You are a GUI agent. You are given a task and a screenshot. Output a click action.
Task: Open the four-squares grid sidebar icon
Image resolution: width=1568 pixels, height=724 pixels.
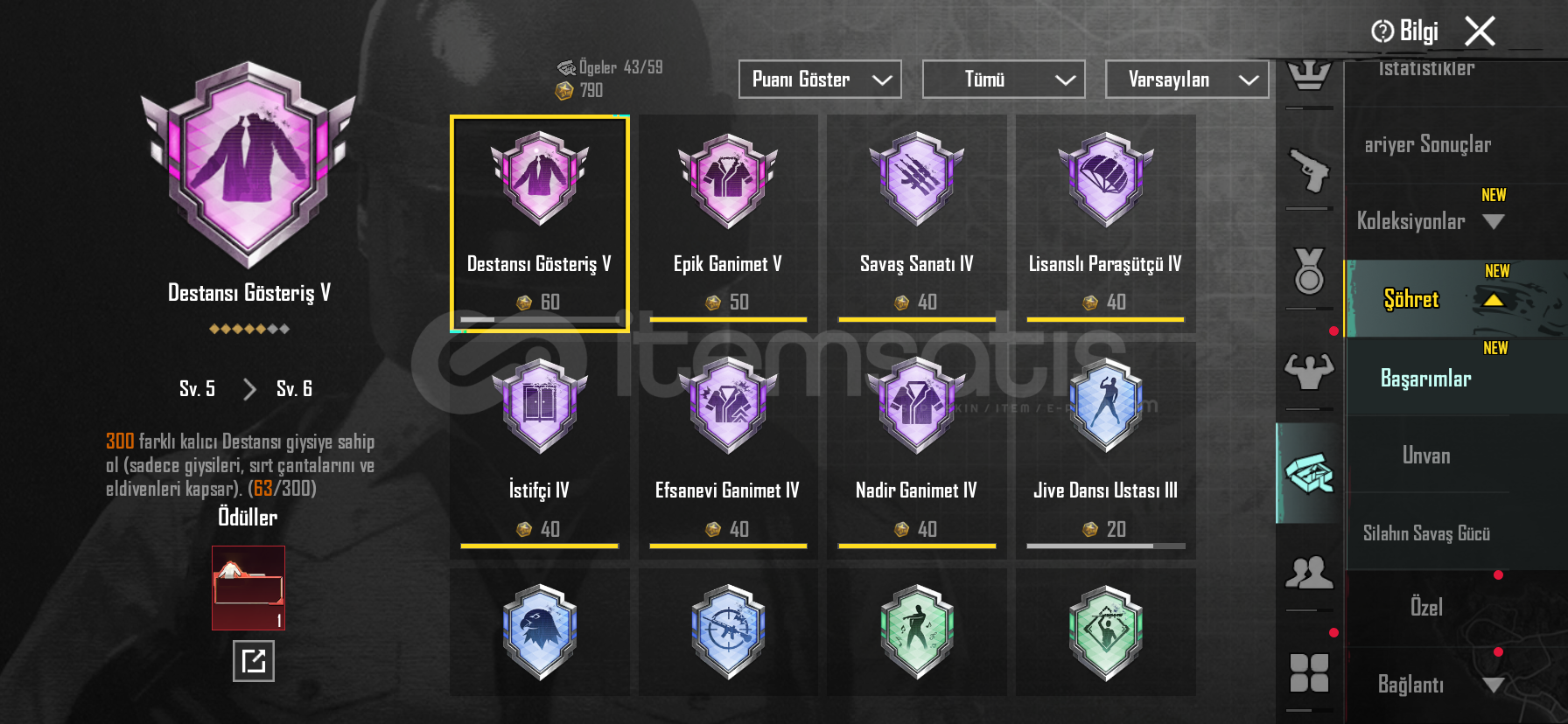click(x=1309, y=672)
